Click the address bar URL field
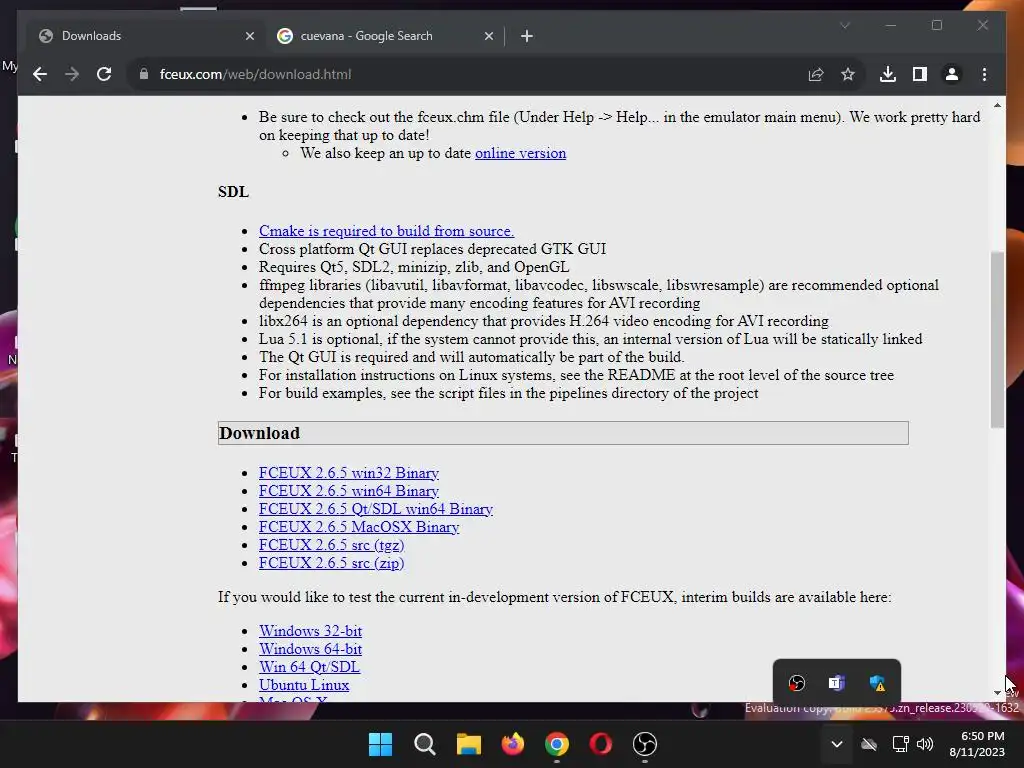Image resolution: width=1024 pixels, height=768 pixels. tap(470, 74)
